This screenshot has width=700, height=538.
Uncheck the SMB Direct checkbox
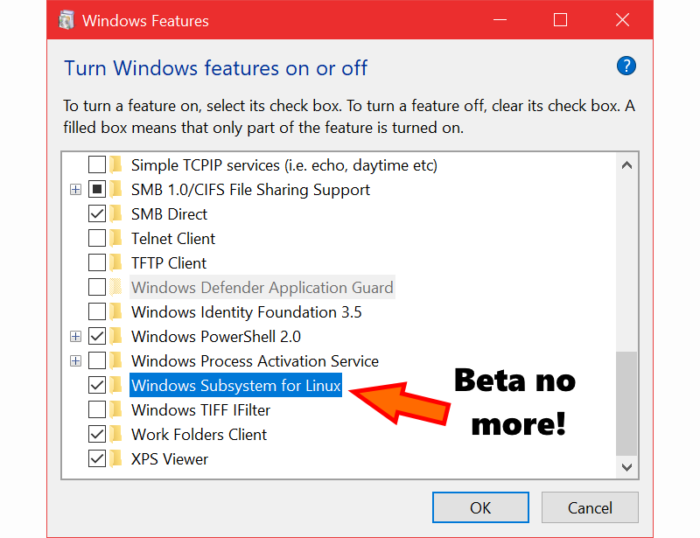(97, 214)
